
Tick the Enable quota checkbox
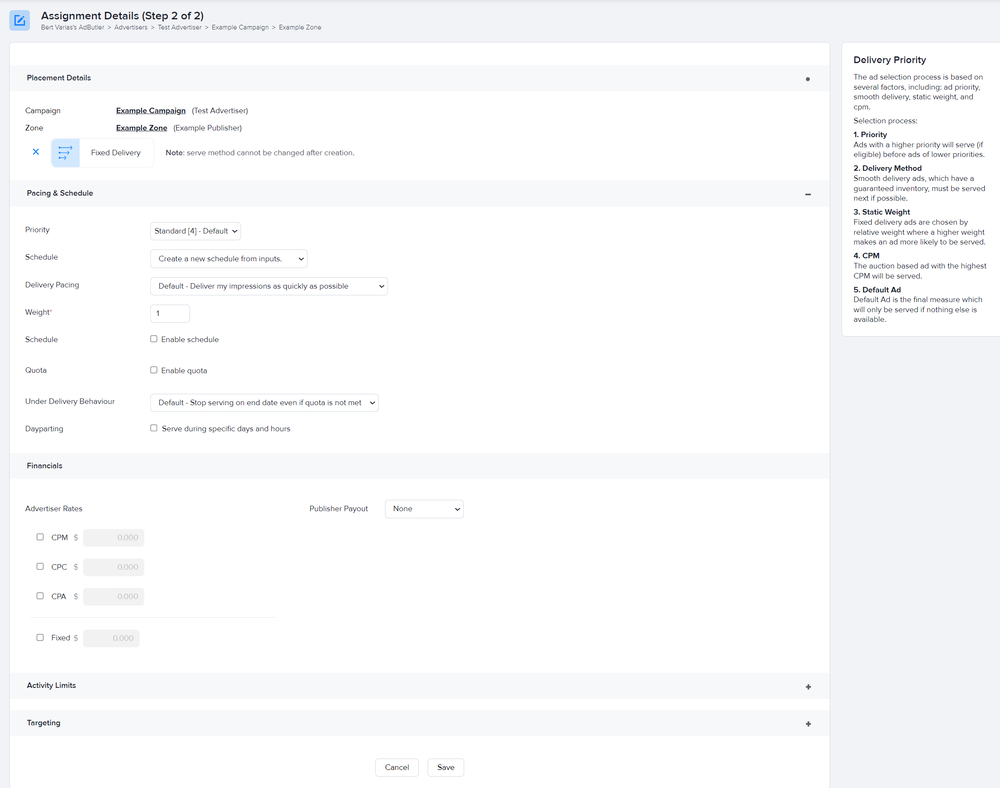[154, 370]
